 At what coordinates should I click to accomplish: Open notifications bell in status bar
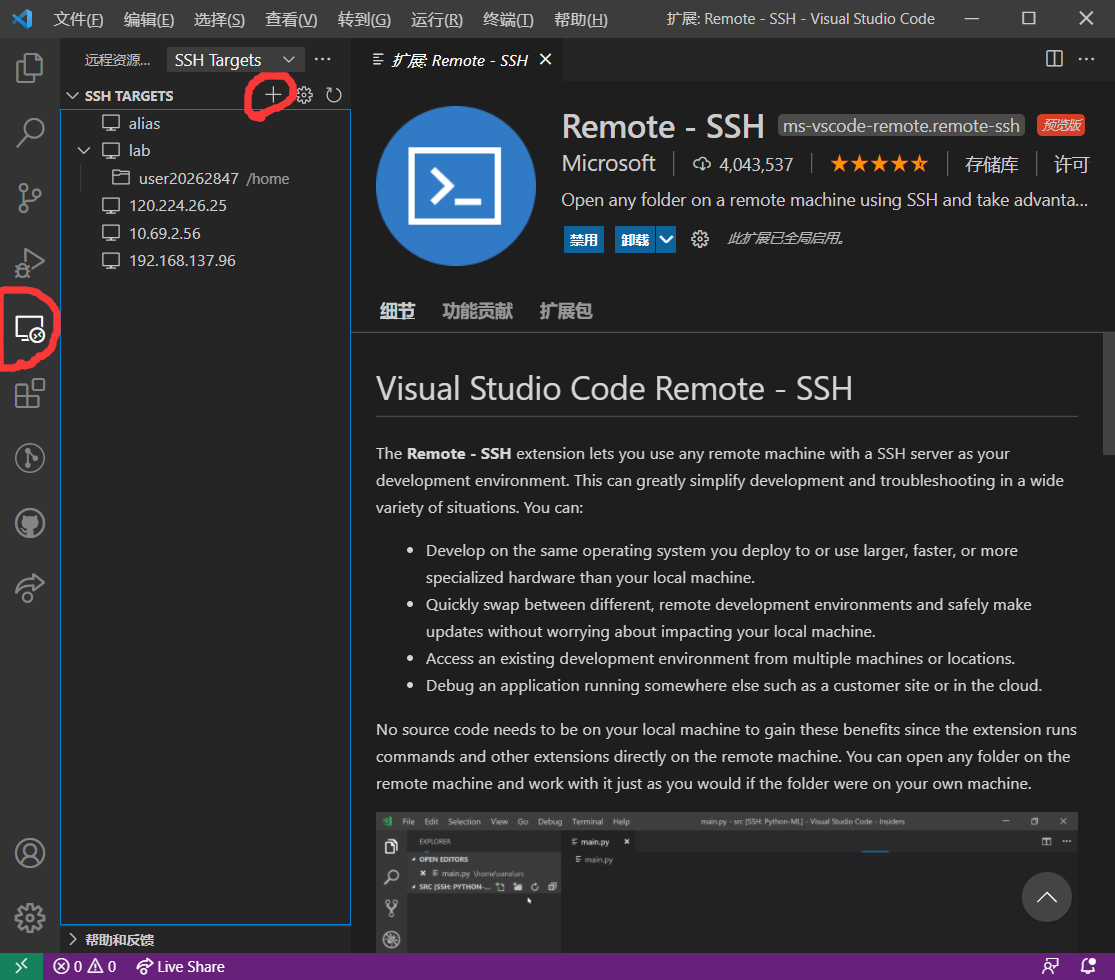[x=1088, y=966]
